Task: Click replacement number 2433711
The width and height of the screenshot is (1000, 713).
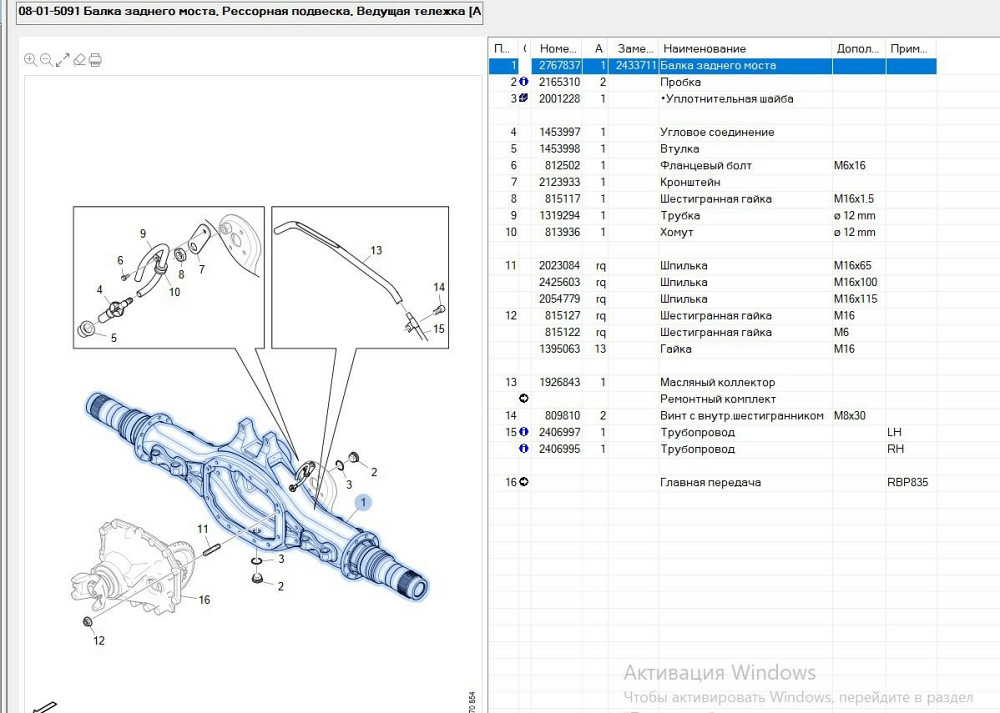Action: coord(634,65)
